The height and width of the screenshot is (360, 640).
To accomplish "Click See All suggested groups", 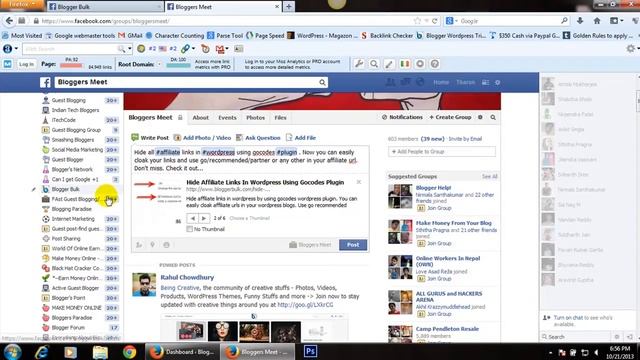I will click(x=489, y=176).
